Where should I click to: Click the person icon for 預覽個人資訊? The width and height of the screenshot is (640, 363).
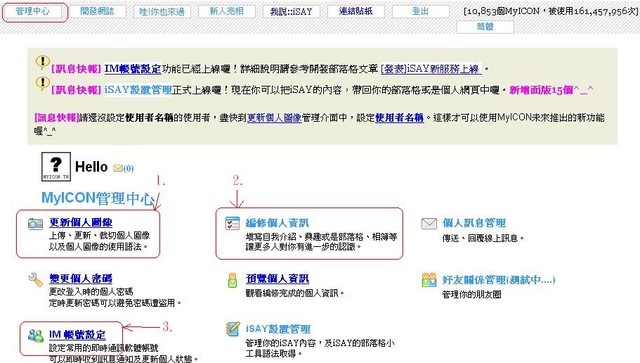click(232, 280)
